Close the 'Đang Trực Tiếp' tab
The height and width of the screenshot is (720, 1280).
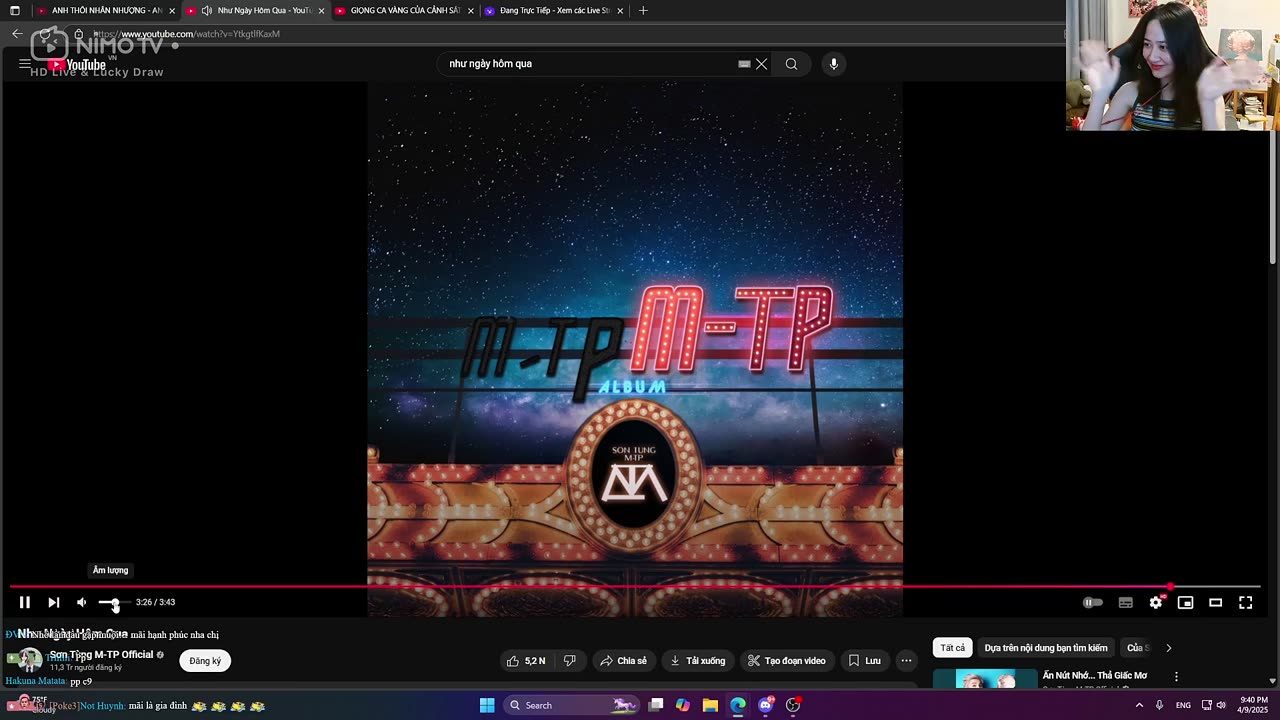tap(621, 10)
